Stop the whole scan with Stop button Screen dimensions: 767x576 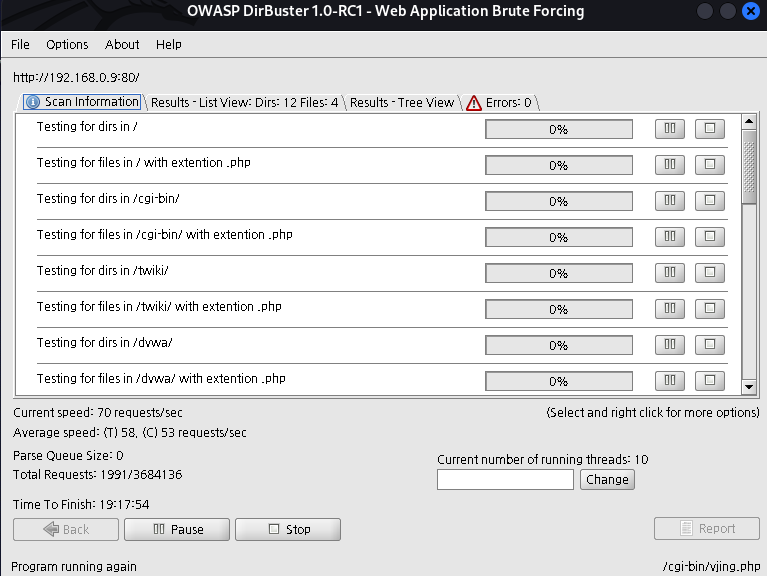click(x=288, y=530)
